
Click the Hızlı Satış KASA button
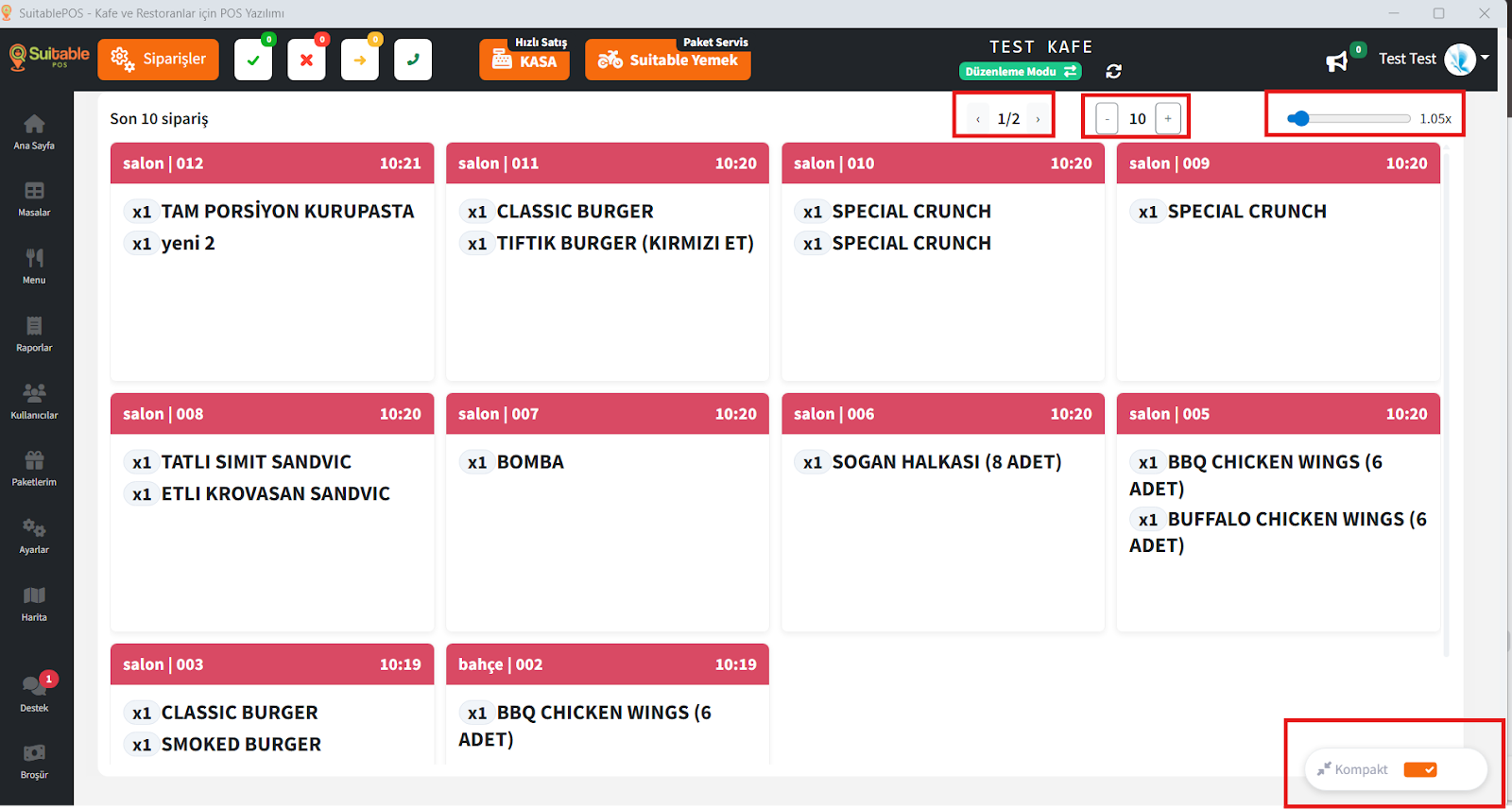point(524,60)
